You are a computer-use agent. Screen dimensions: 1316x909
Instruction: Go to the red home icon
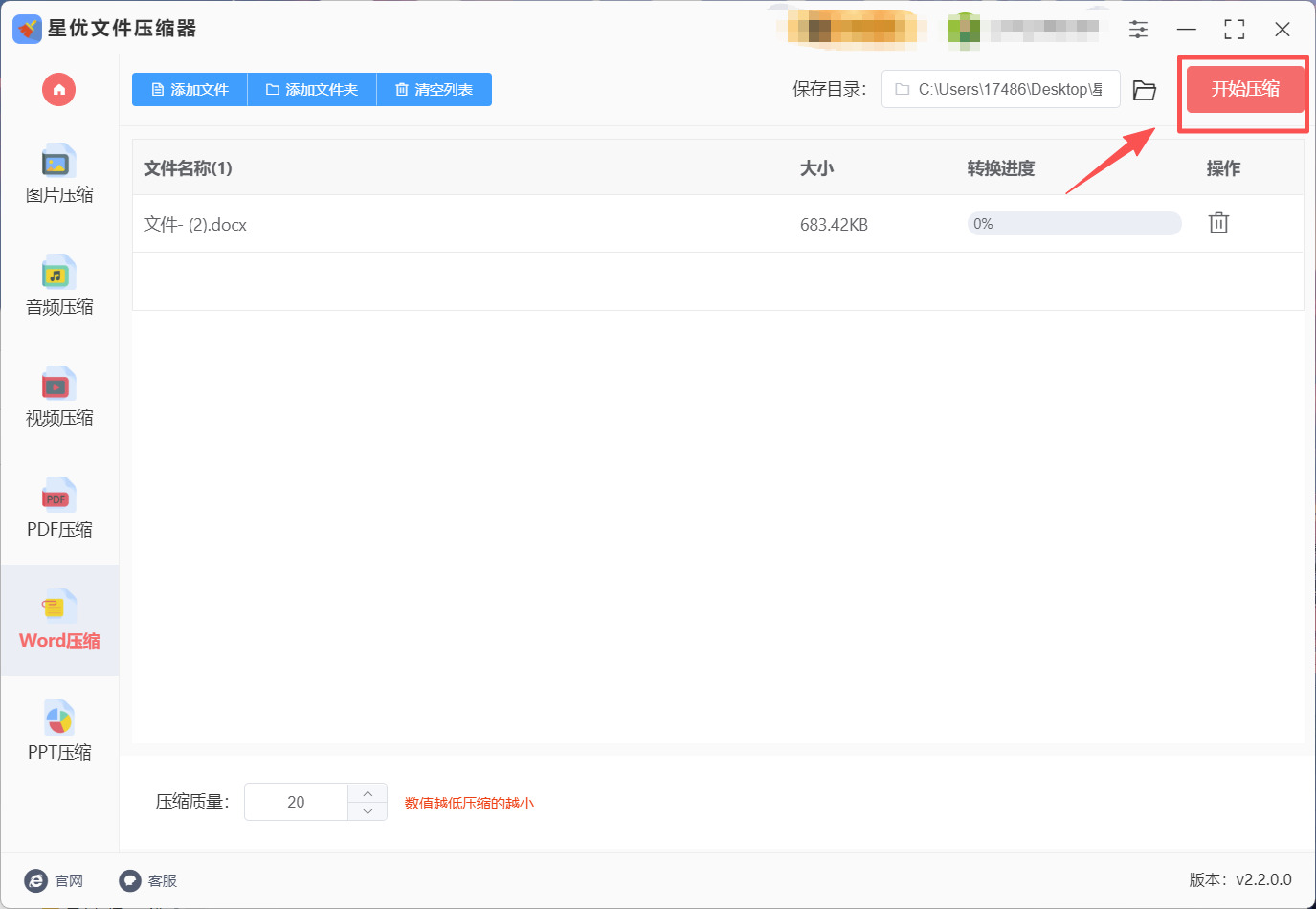point(58,90)
